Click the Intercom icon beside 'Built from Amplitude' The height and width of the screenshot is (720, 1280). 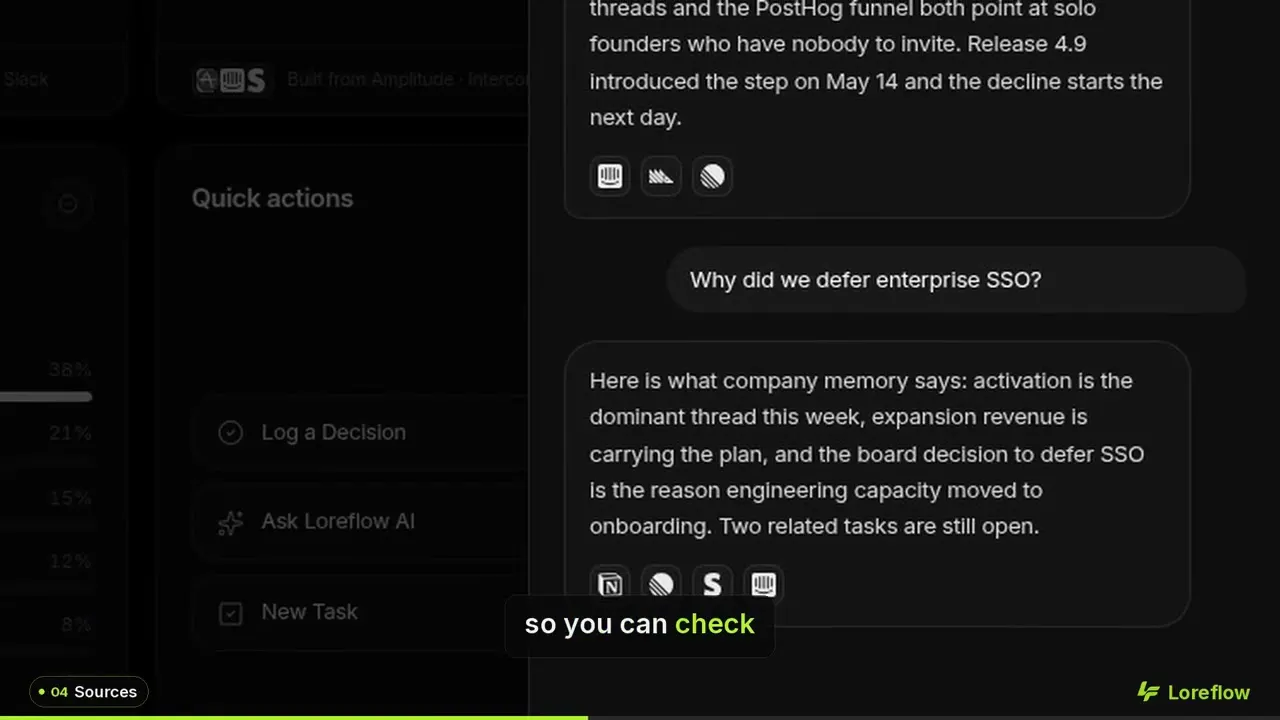(232, 80)
